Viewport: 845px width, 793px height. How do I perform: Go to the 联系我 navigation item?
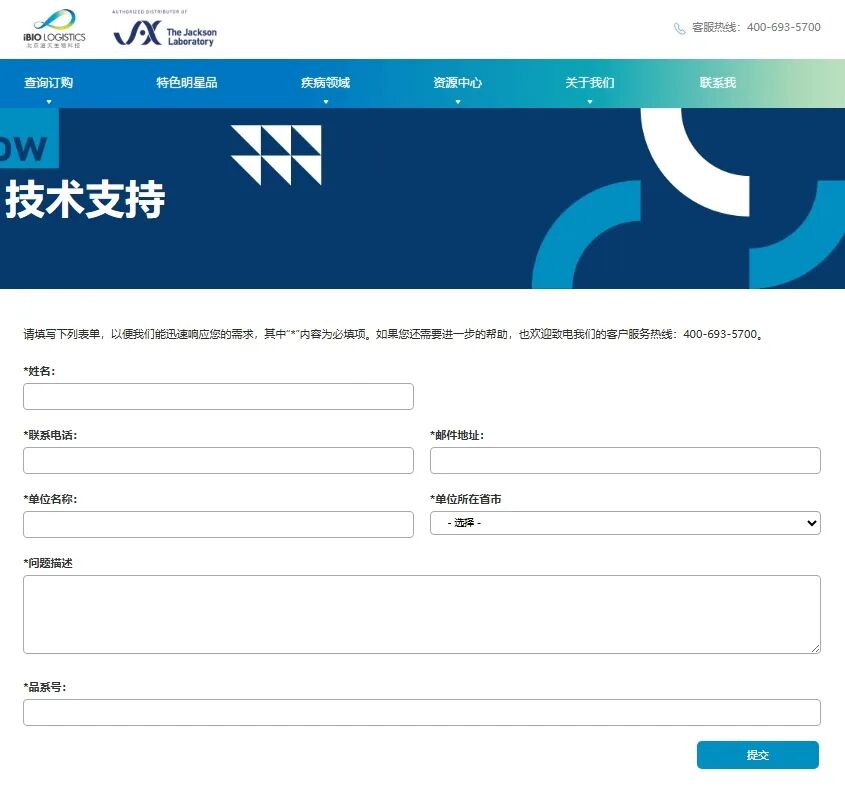pyautogui.click(x=717, y=83)
